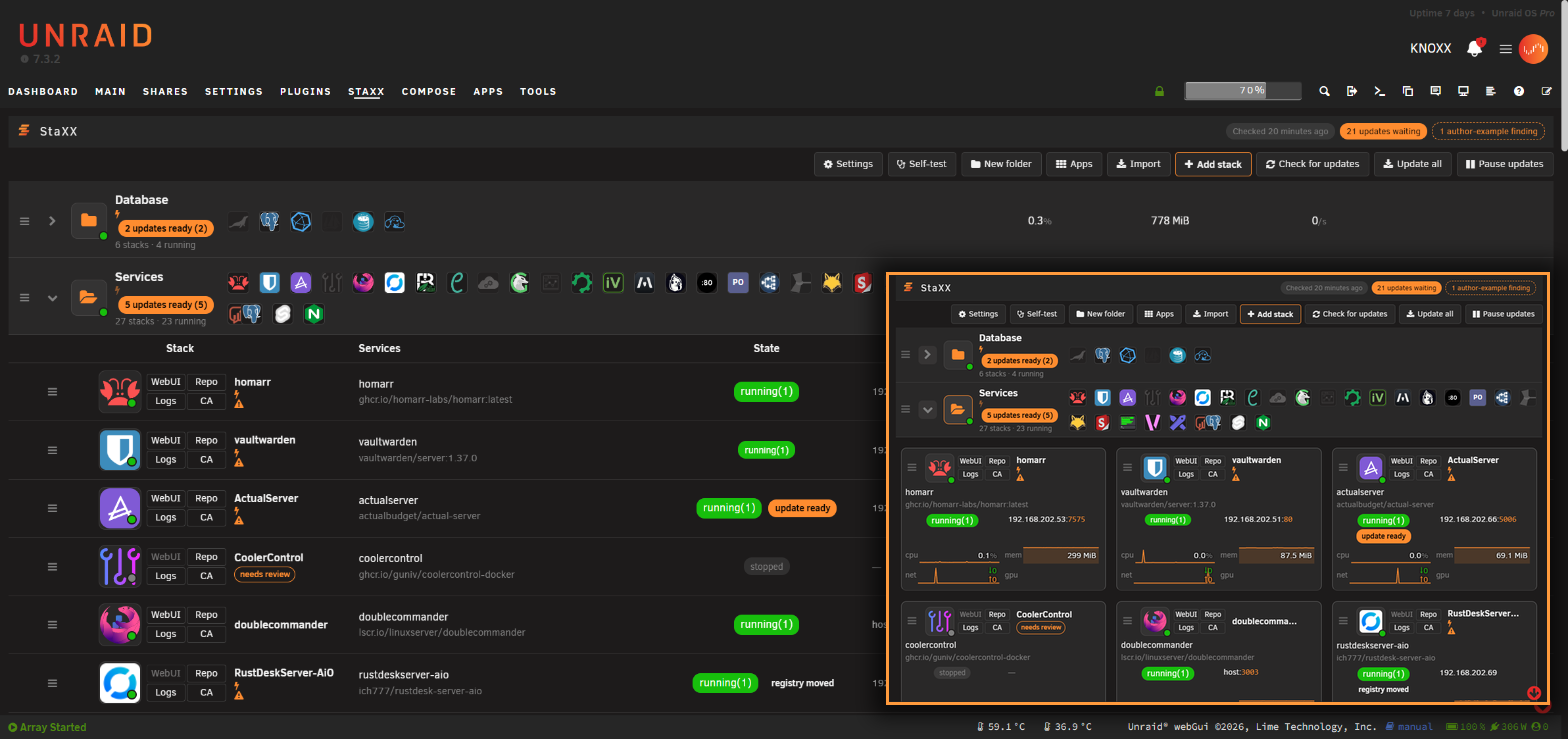The height and width of the screenshot is (739, 1568).
Task: Click the system info monitor icon
Action: tap(1463, 91)
